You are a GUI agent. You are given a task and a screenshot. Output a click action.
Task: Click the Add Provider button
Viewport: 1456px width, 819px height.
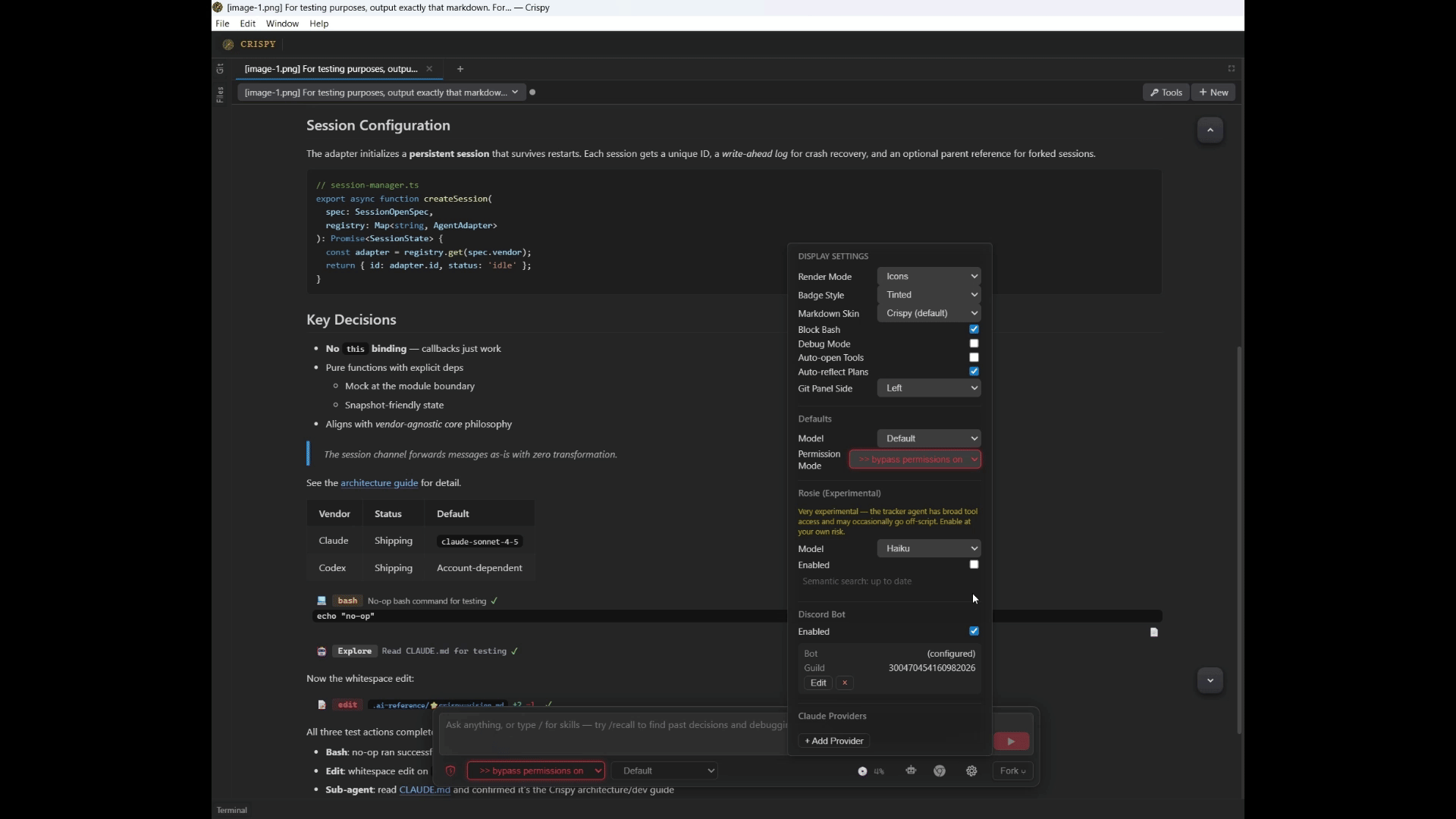pos(833,741)
